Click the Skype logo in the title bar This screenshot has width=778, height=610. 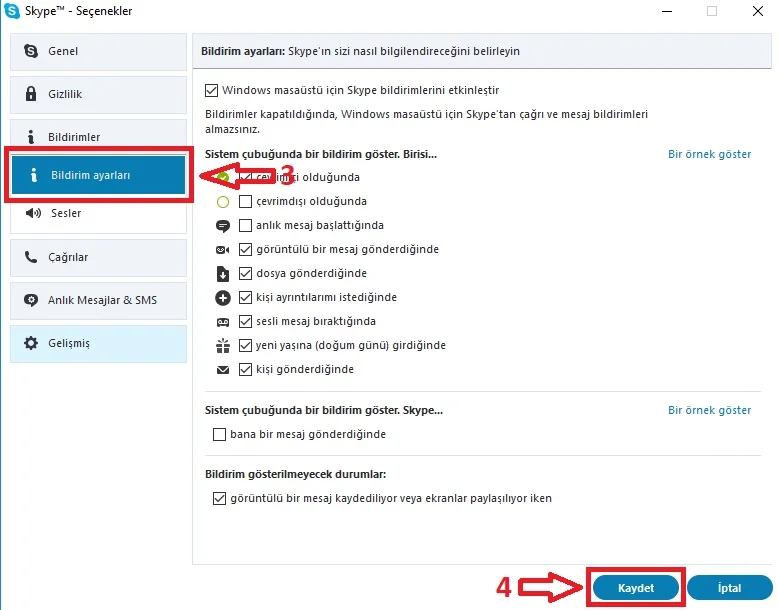click(x=11, y=10)
